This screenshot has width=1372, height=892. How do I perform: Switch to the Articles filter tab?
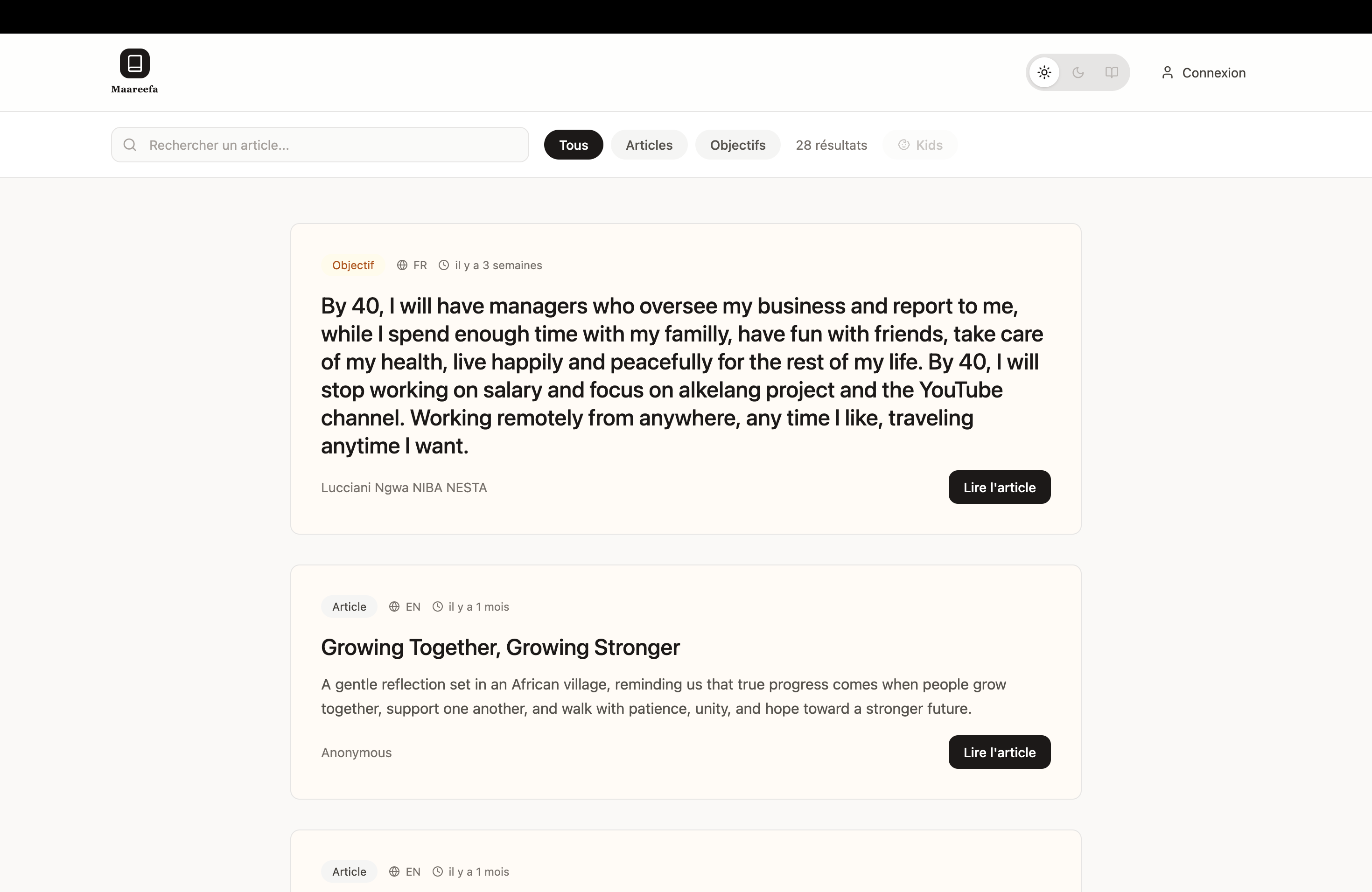click(x=649, y=145)
